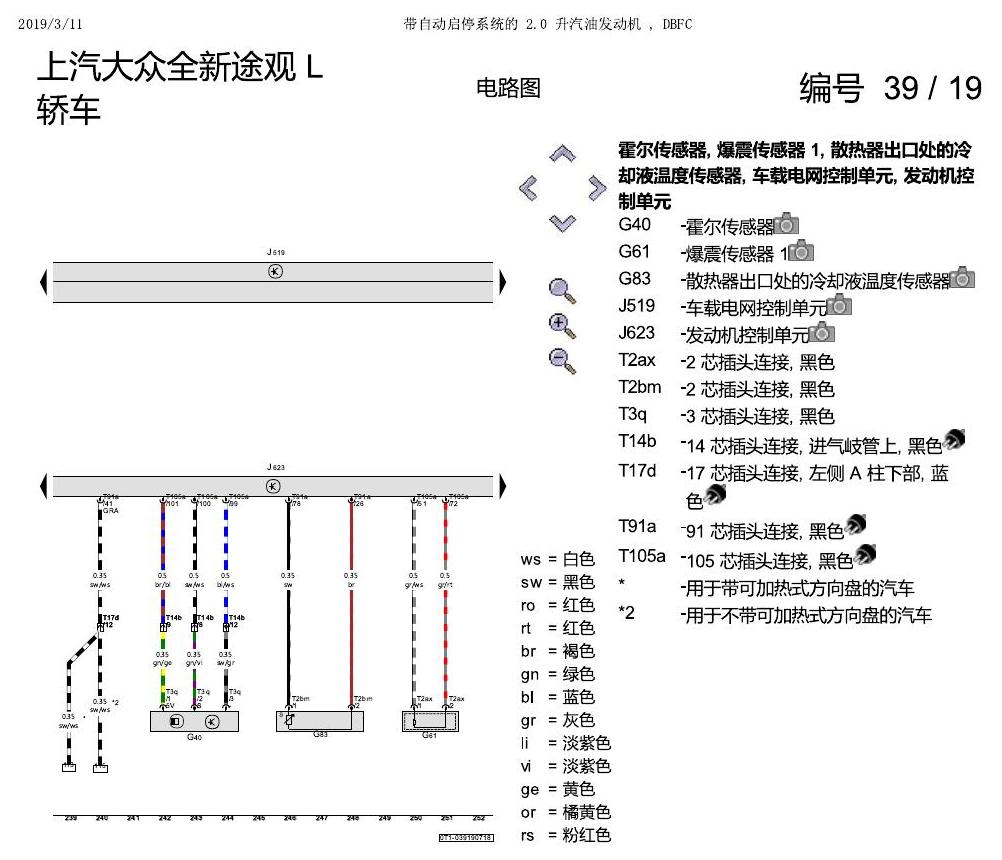
Task: Click right scroll arrow of J623 bar
Action: tap(502, 486)
